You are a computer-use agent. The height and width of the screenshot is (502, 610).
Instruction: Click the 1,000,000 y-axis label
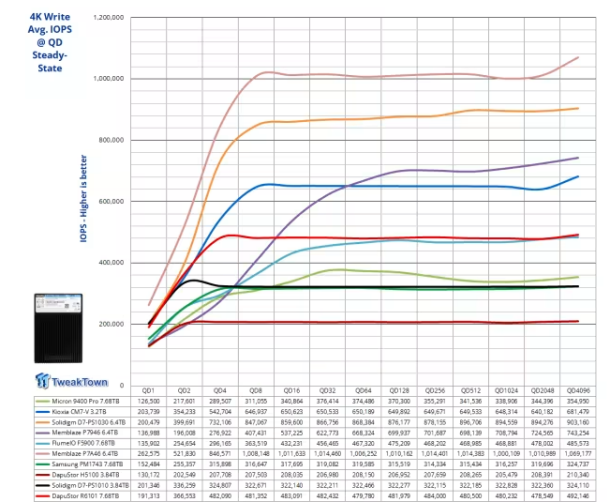[109, 79]
